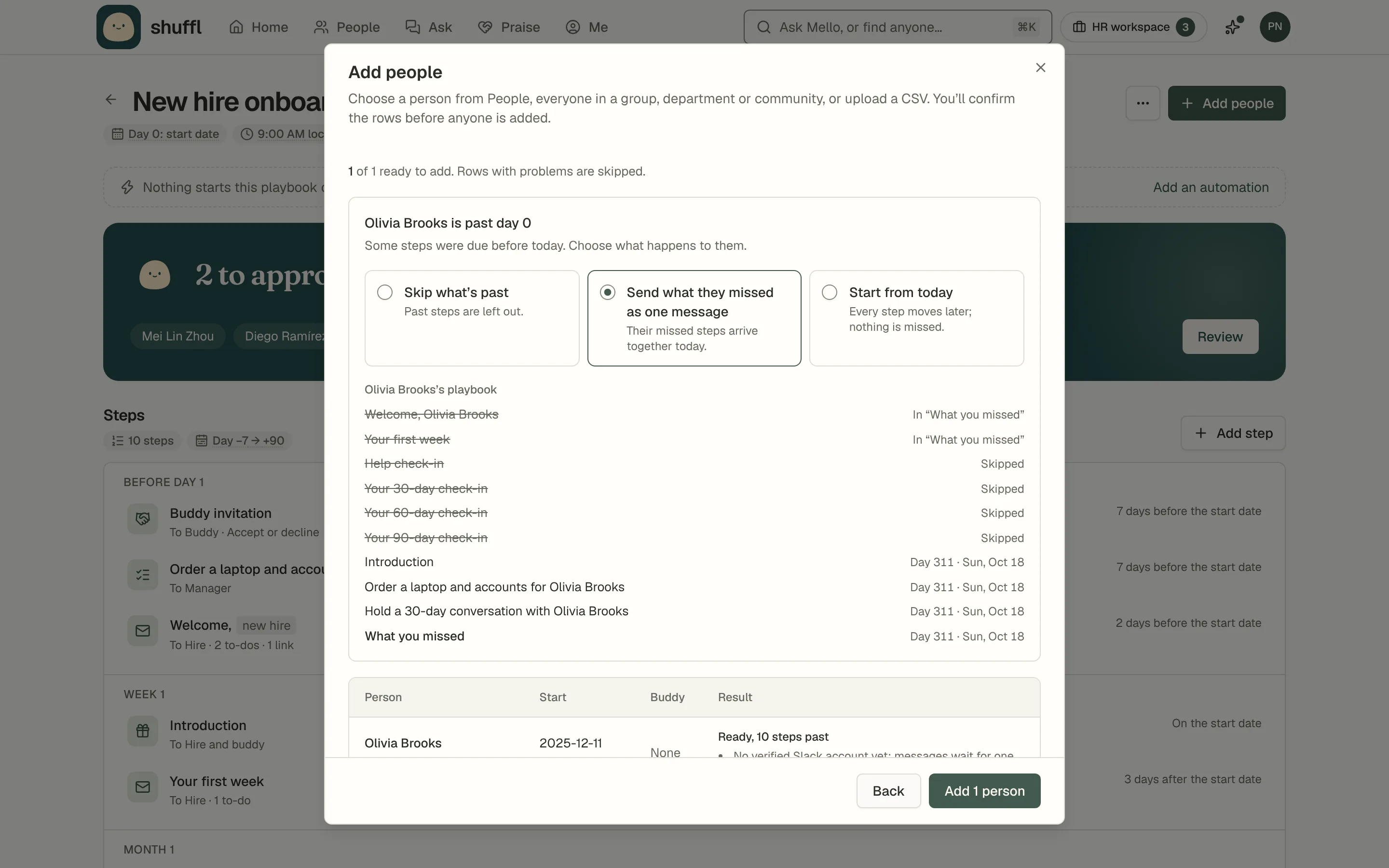Open the three-dot more options menu

point(1143,103)
